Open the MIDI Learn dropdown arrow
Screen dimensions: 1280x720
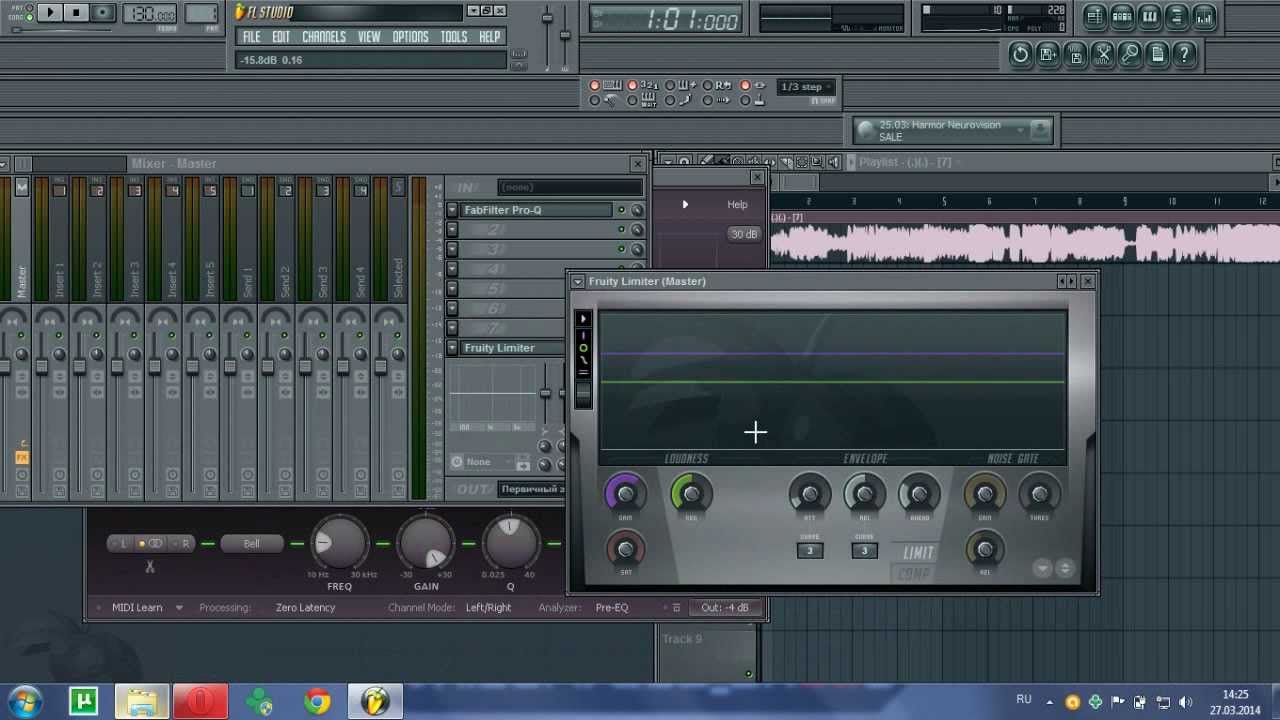click(x=179, y=607)
